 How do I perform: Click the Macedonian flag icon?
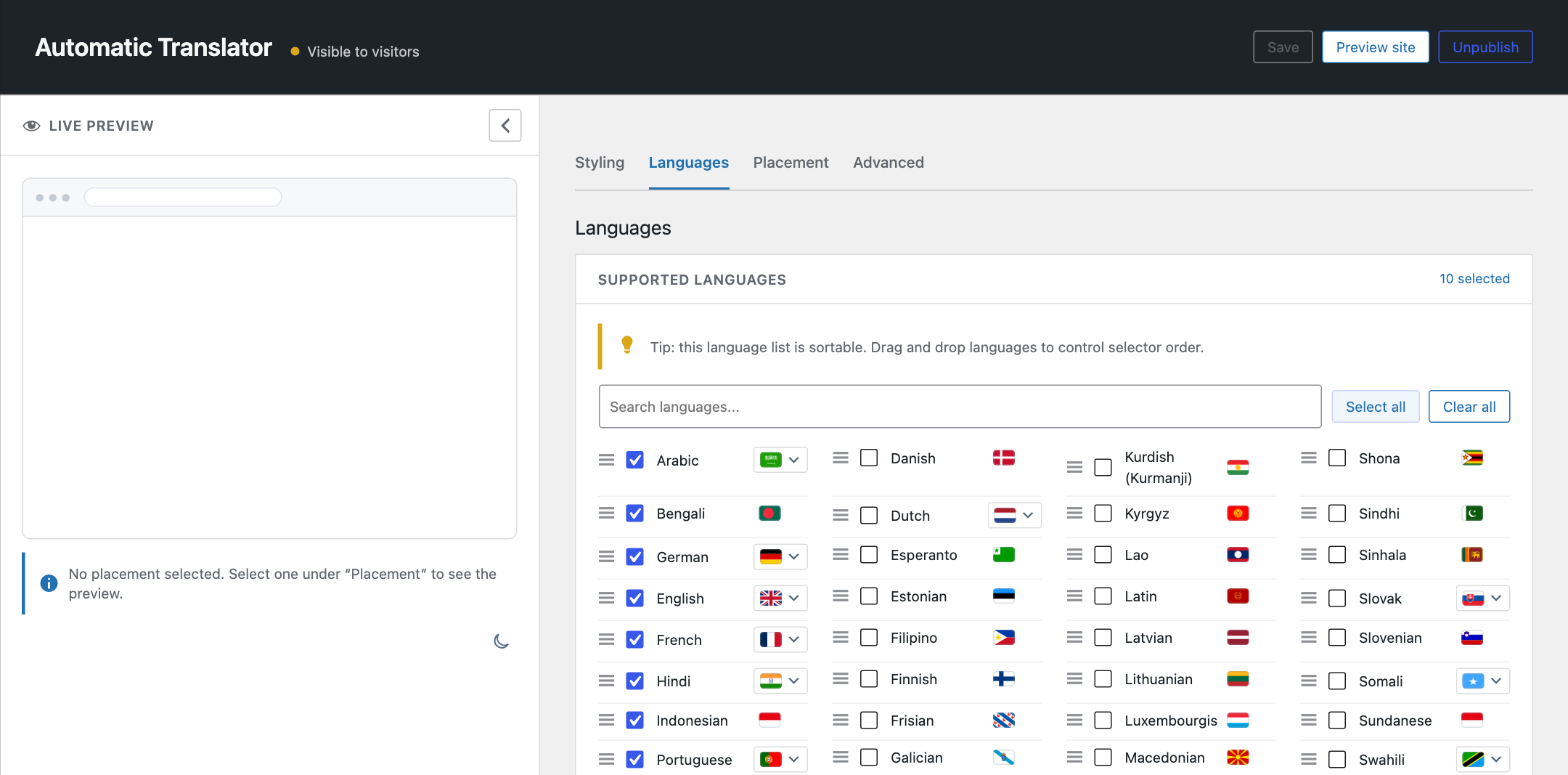1238,758
